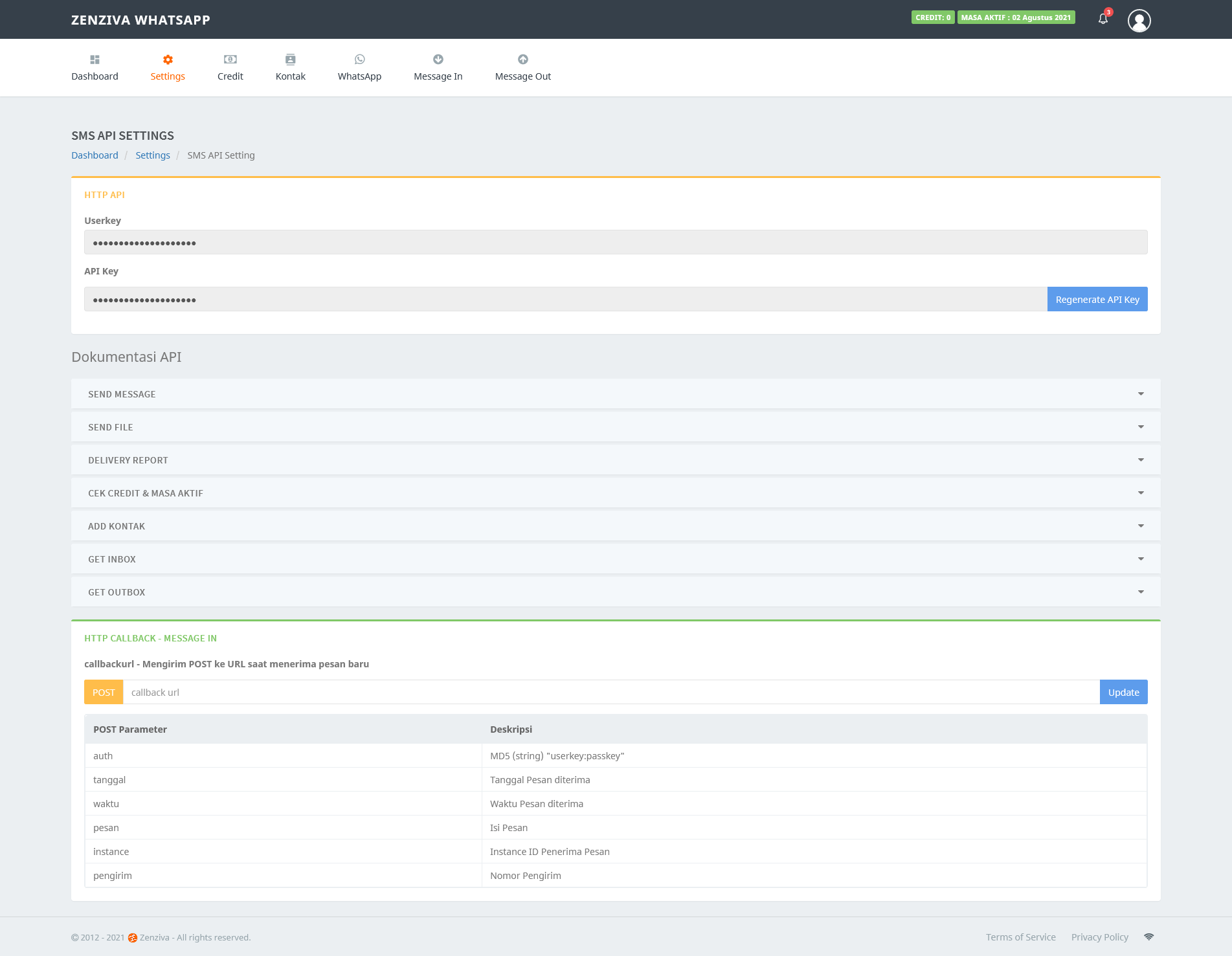Open Privacy Policy link

tap(1100, 937)
